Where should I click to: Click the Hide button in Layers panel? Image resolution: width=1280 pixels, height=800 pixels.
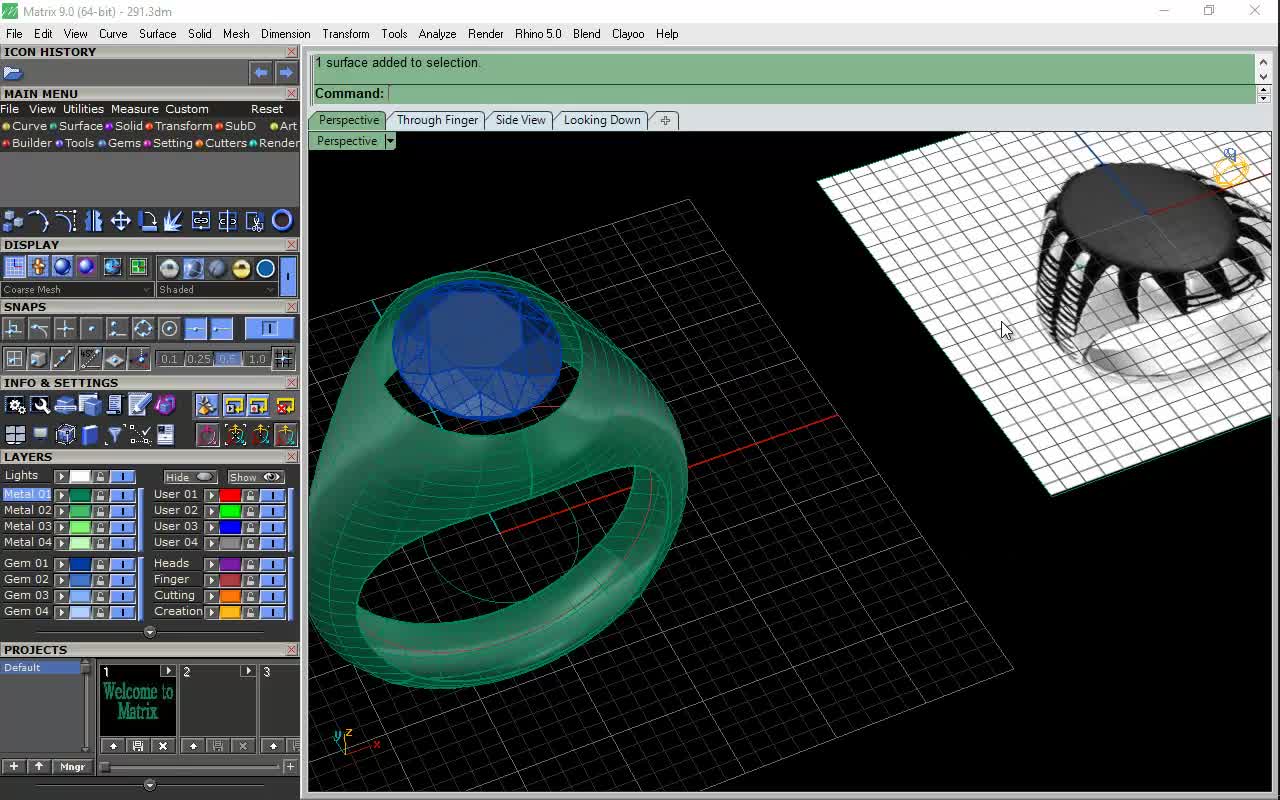[x=189, y=477]
